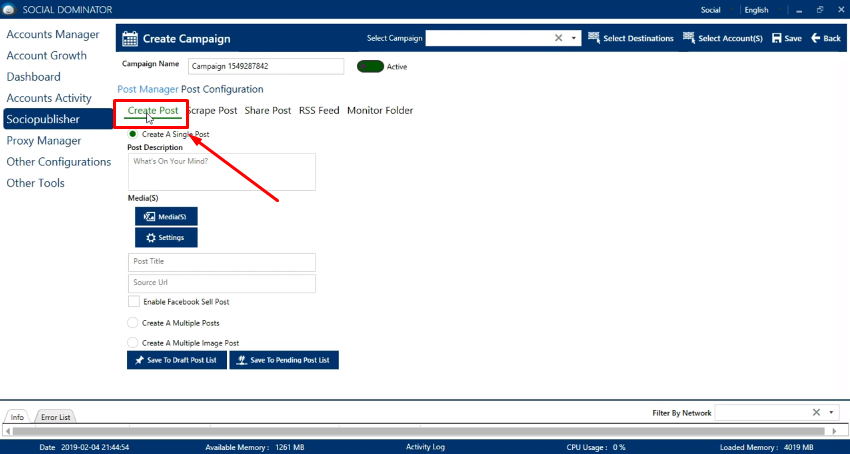Click Select Destinations in header
This screenshot has height=454, width=850.
click(631, 39)
